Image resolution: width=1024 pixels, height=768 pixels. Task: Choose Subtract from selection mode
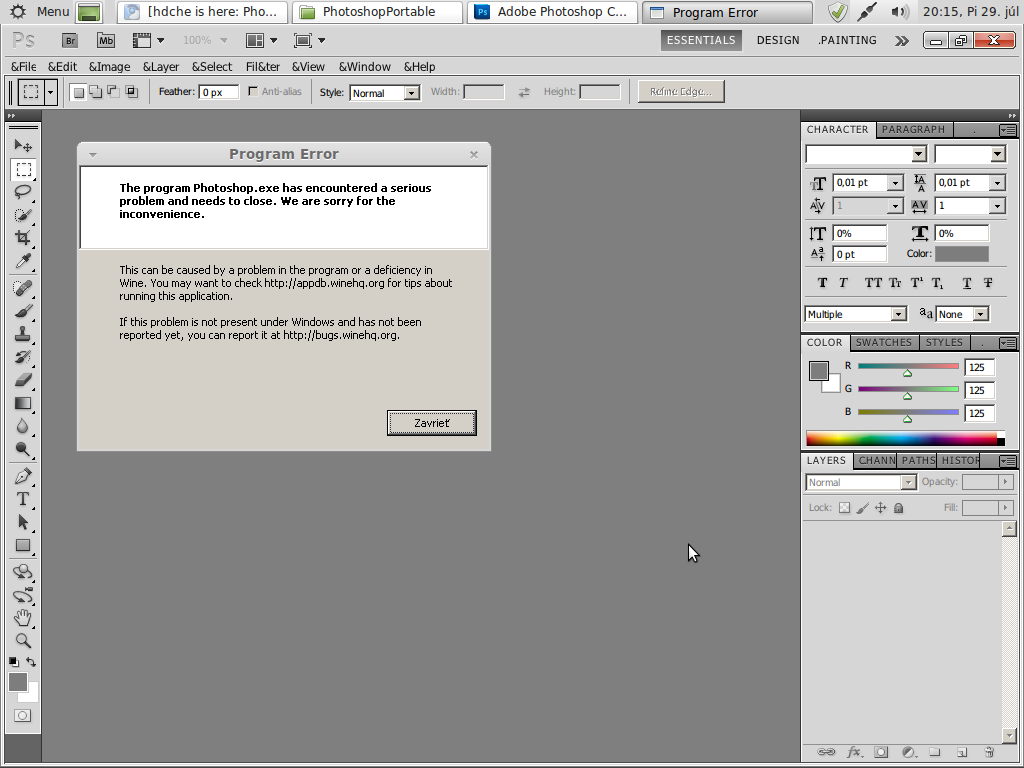point(114,92)
